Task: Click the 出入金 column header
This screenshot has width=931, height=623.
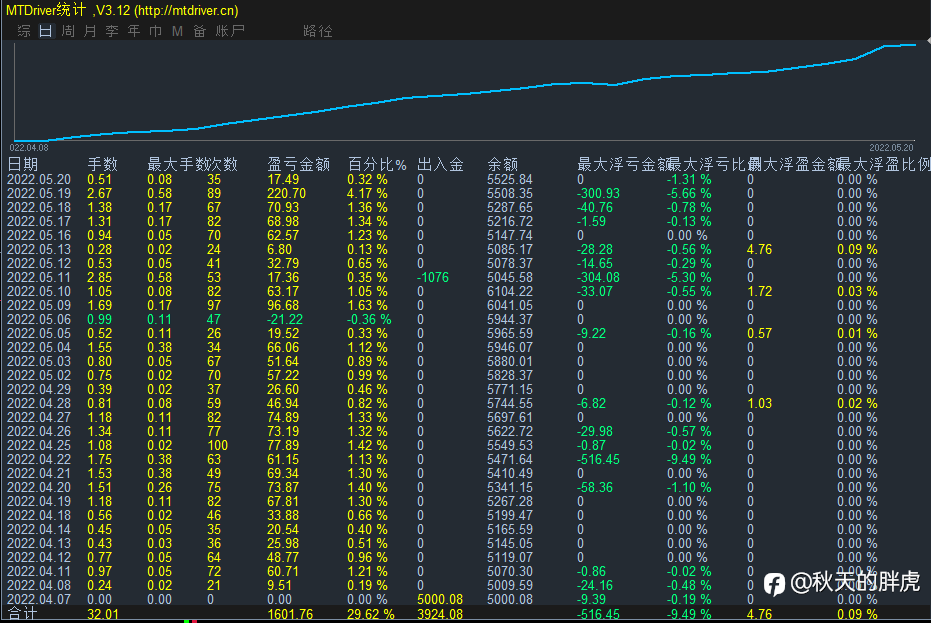Action: 440,165
